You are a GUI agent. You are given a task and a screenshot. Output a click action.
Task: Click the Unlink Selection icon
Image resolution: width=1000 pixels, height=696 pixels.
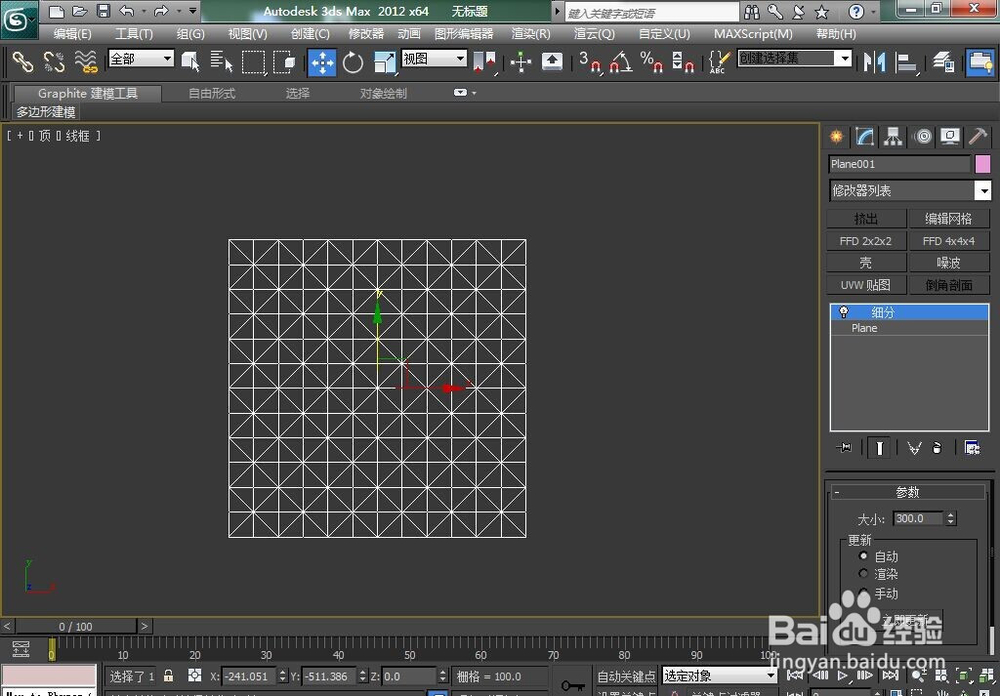[54, 62]
